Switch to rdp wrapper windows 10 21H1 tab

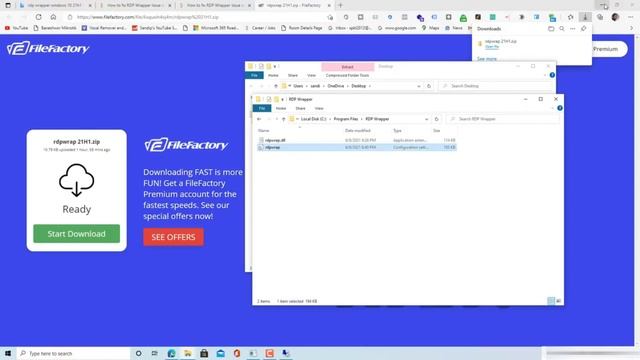pos(56,5)
